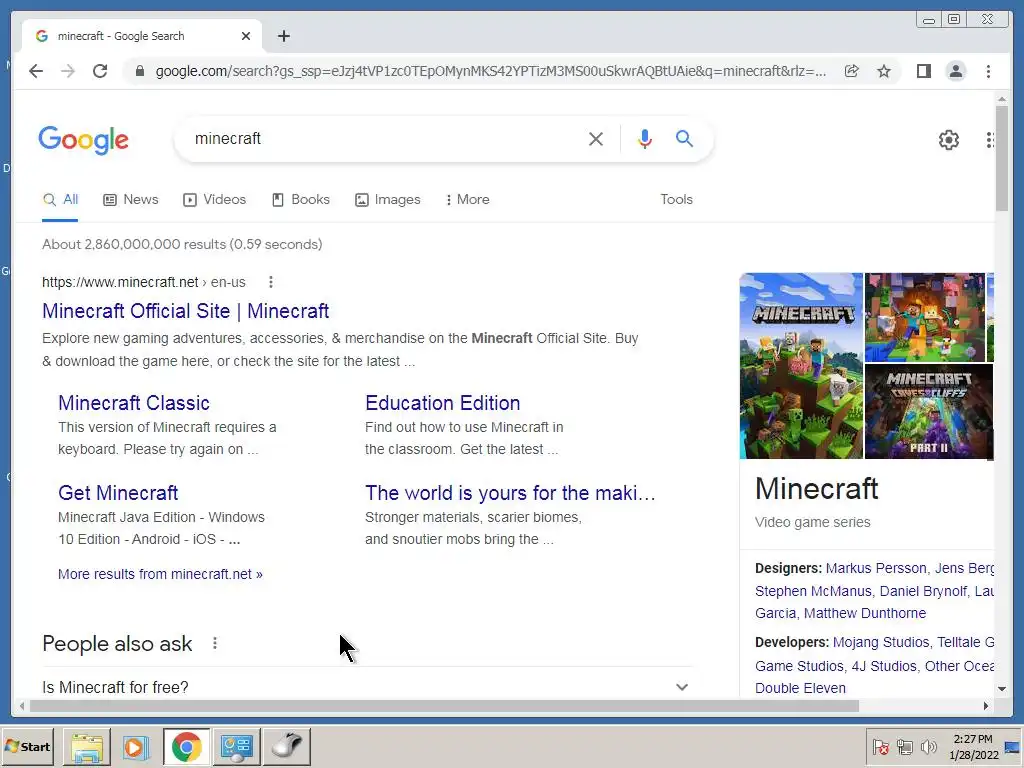Bookmark this tab with the star

(884, 71)
